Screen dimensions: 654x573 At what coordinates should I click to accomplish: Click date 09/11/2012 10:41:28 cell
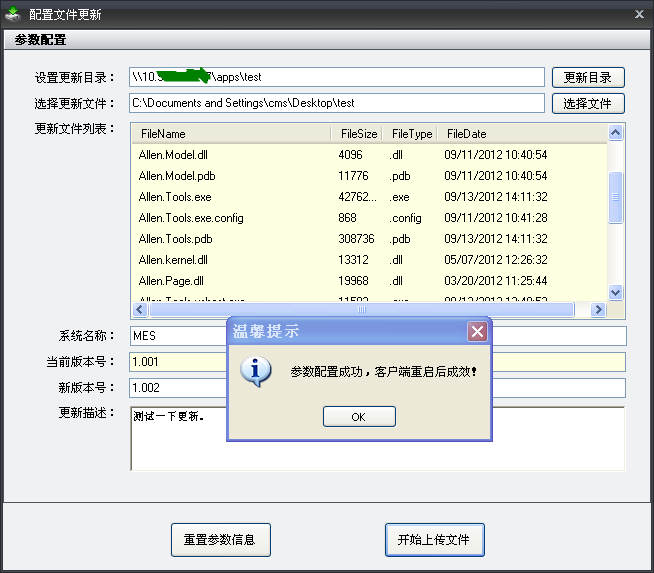coord(496,218)
